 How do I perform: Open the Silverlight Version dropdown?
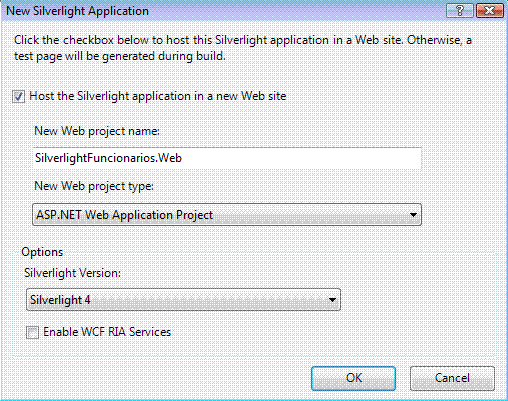coord(183,300)
